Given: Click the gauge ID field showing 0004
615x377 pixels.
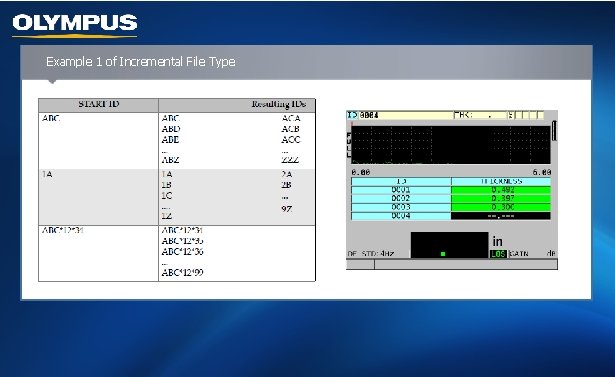Looking at the screenshot, I should click(x=406, y=115).
